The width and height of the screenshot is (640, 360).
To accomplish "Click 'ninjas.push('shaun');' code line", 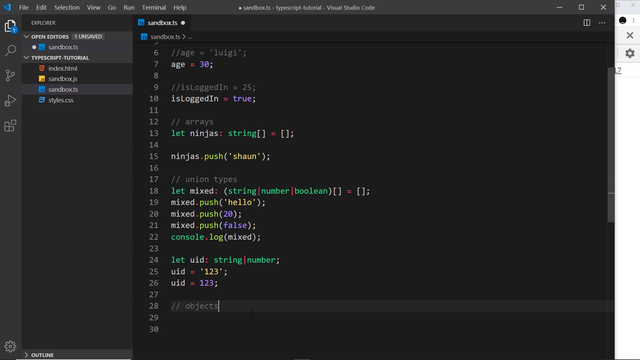I will 220,156.
